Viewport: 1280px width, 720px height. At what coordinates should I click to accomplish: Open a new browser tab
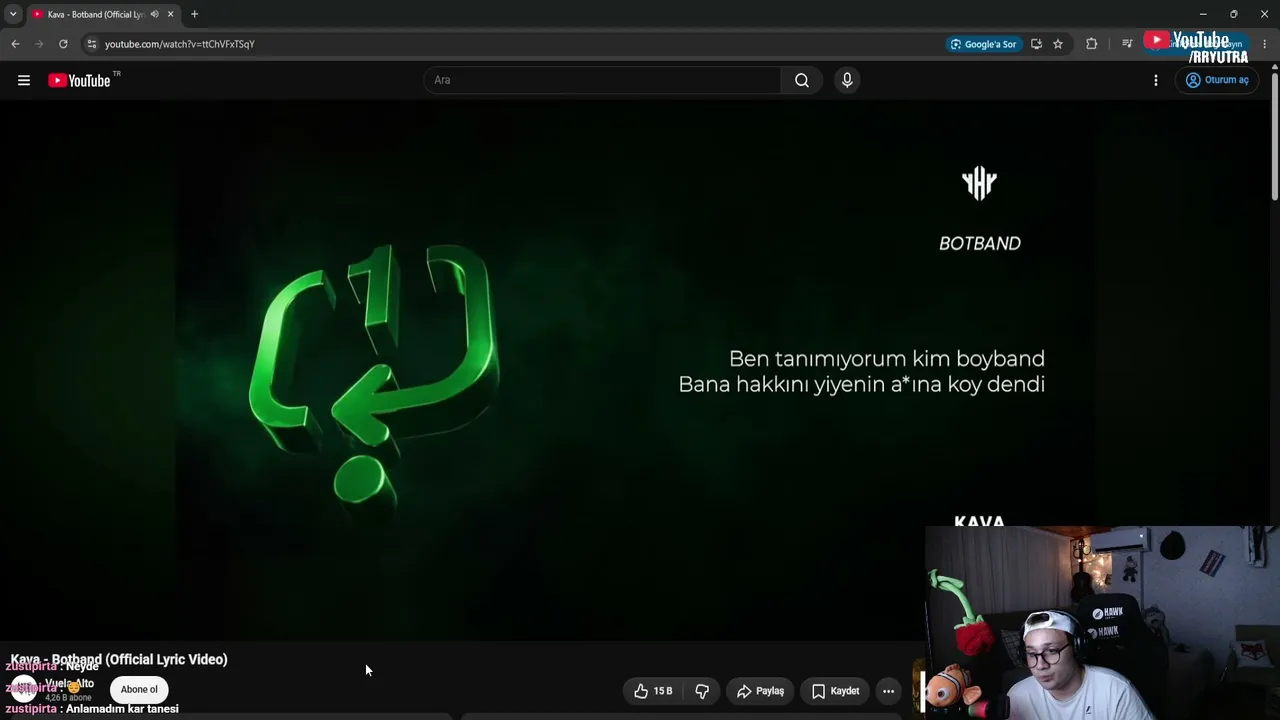pyautogui.click(x=194, y=14)
